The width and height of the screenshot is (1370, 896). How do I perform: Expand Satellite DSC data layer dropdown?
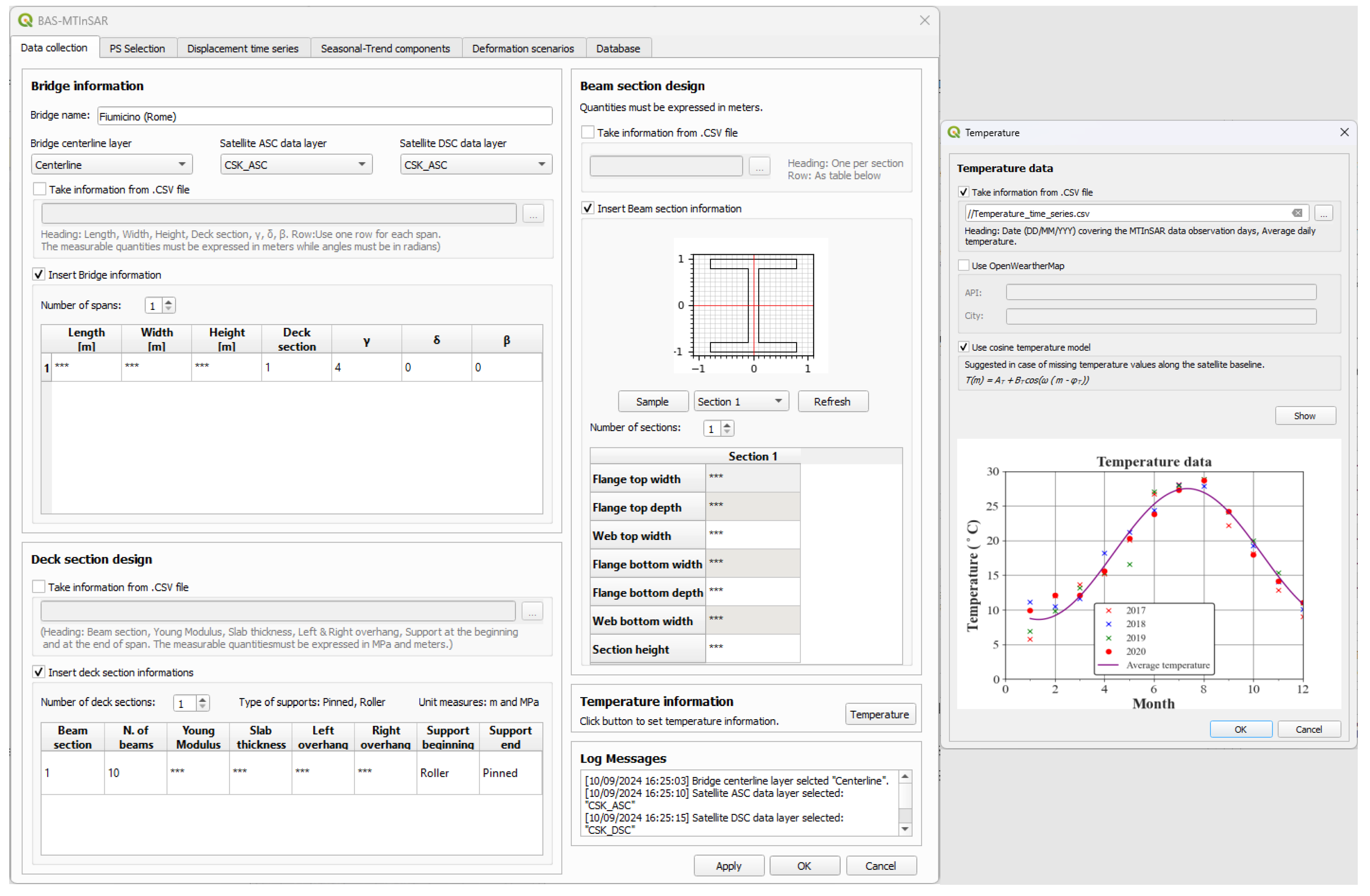click(x=475, y=165)
